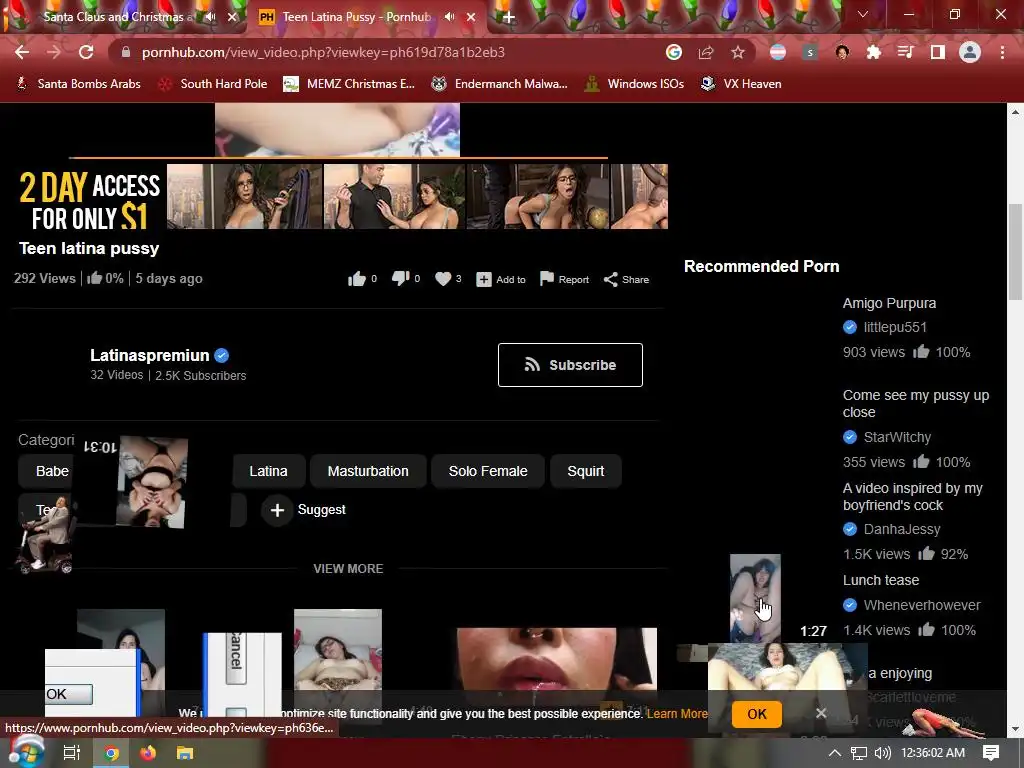Close the Santa Claus and Christmas tab
This screenshot has width=1024, height=768.
pyautogui.click(x=232, y=17)
